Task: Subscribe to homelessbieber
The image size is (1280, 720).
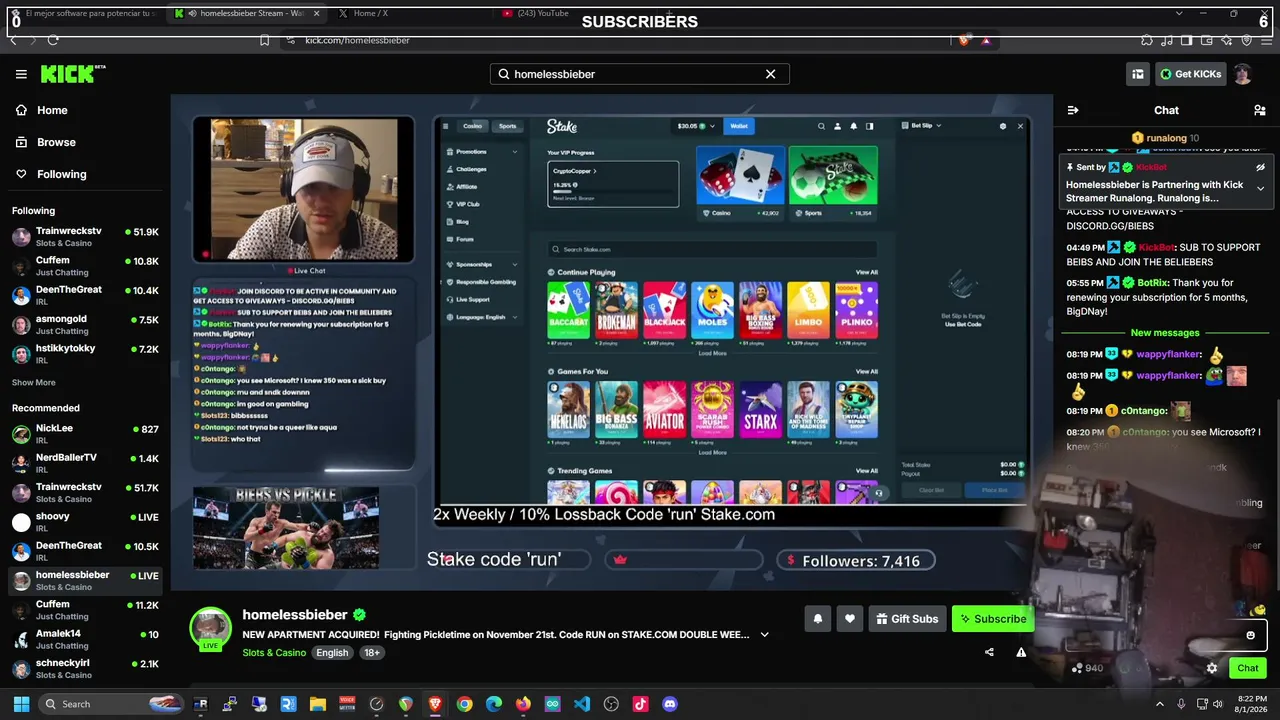Action: tap(993, 619)
